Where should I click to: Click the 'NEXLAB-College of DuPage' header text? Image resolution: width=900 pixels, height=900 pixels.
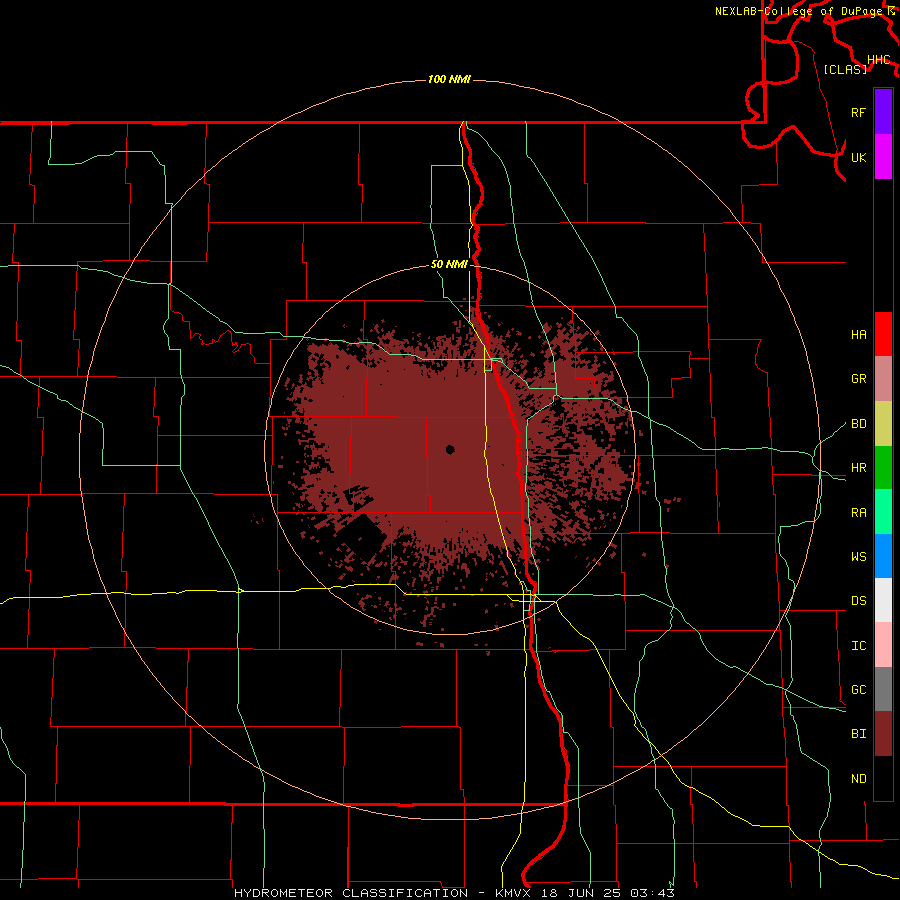click(x=799, y=11)
